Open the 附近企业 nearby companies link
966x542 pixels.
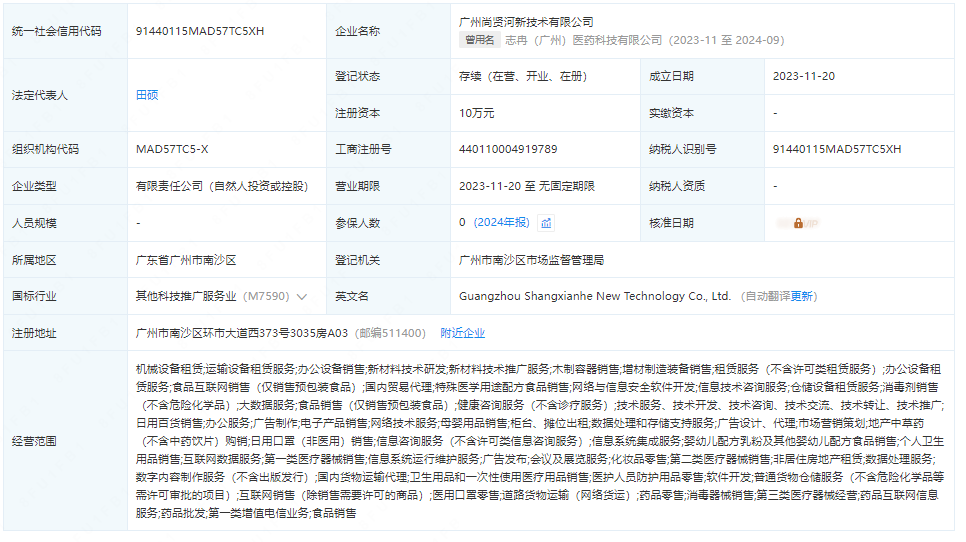point(462,333)
